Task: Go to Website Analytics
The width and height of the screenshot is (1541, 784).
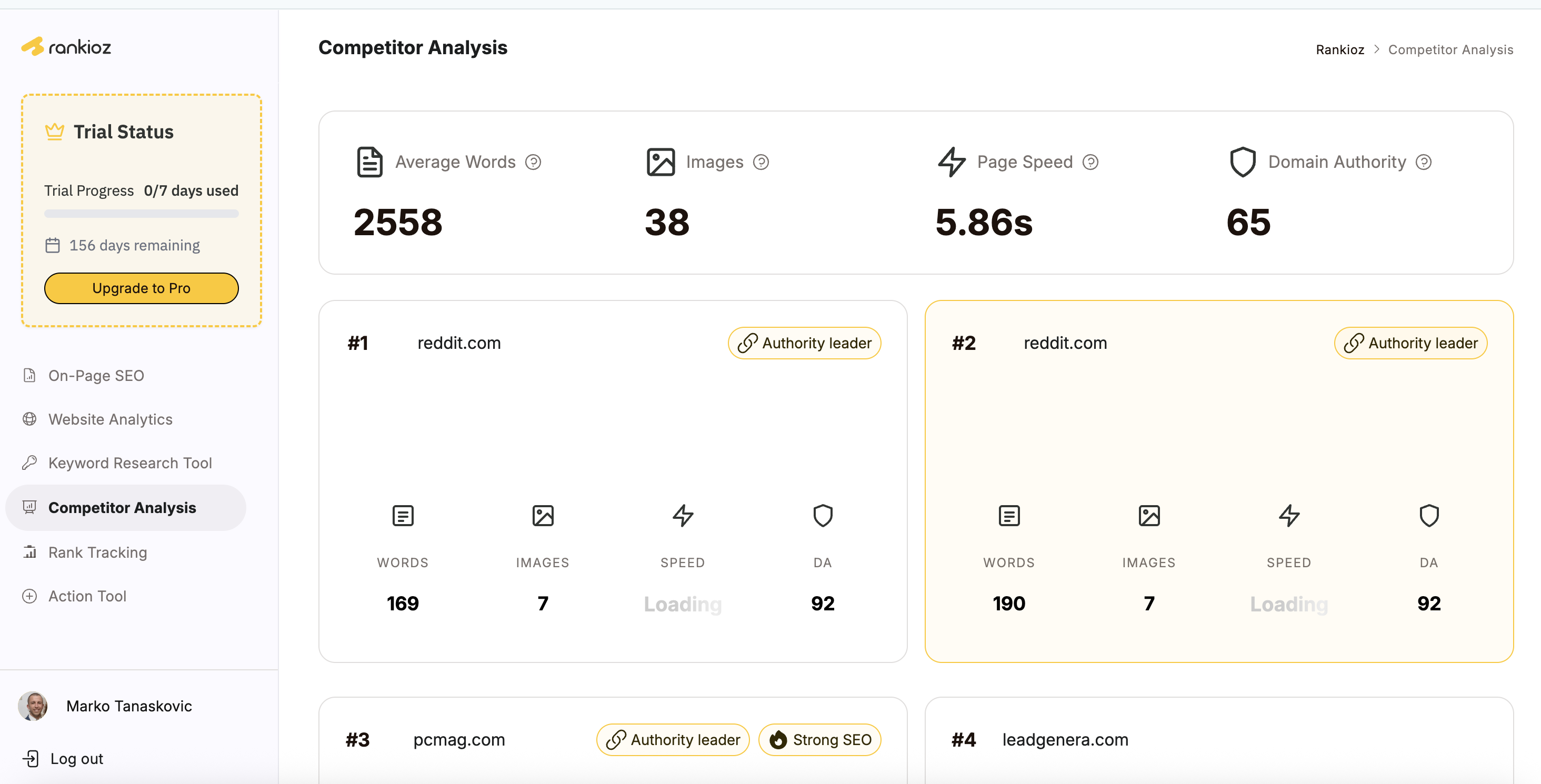Action: click(110, 419)
